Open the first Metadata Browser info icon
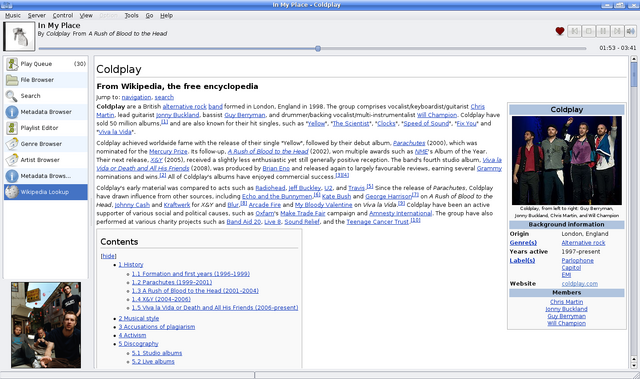The width and height of the screenshot is (640, 379). click(12, 112)
